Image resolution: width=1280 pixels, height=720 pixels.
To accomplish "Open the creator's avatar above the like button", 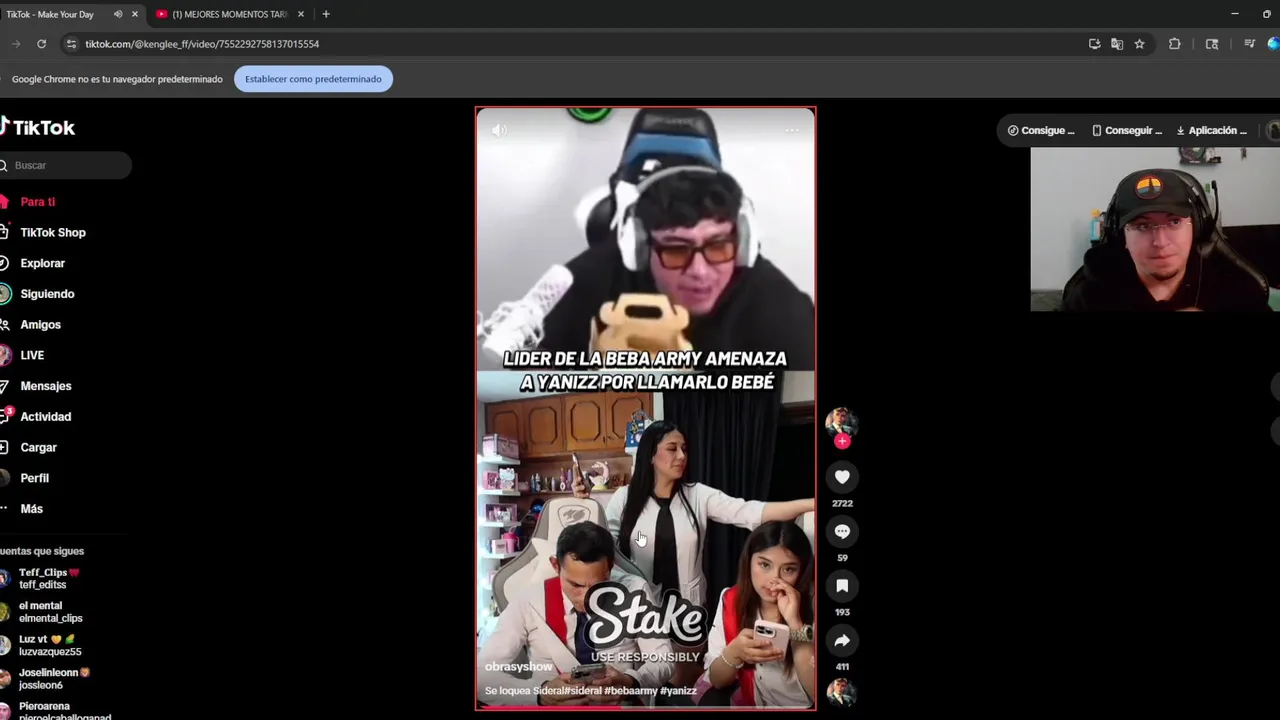I will (x=841, y=422).
